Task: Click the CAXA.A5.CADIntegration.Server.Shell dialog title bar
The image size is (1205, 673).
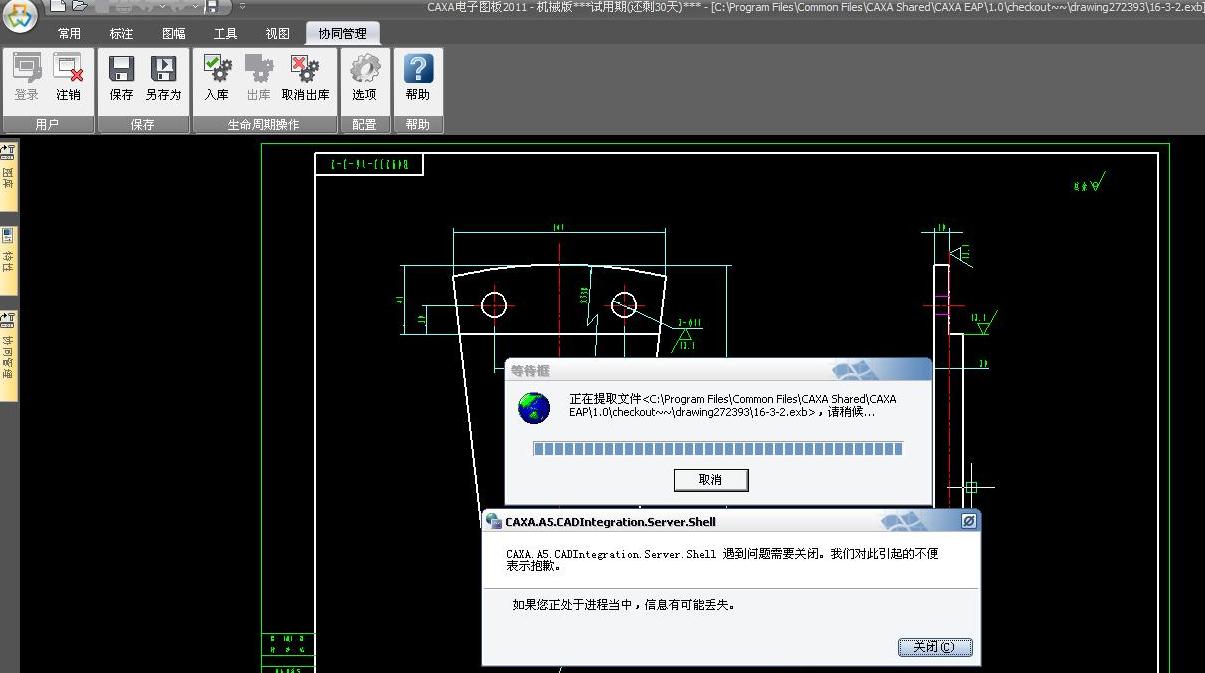Action: coord(731,521)
